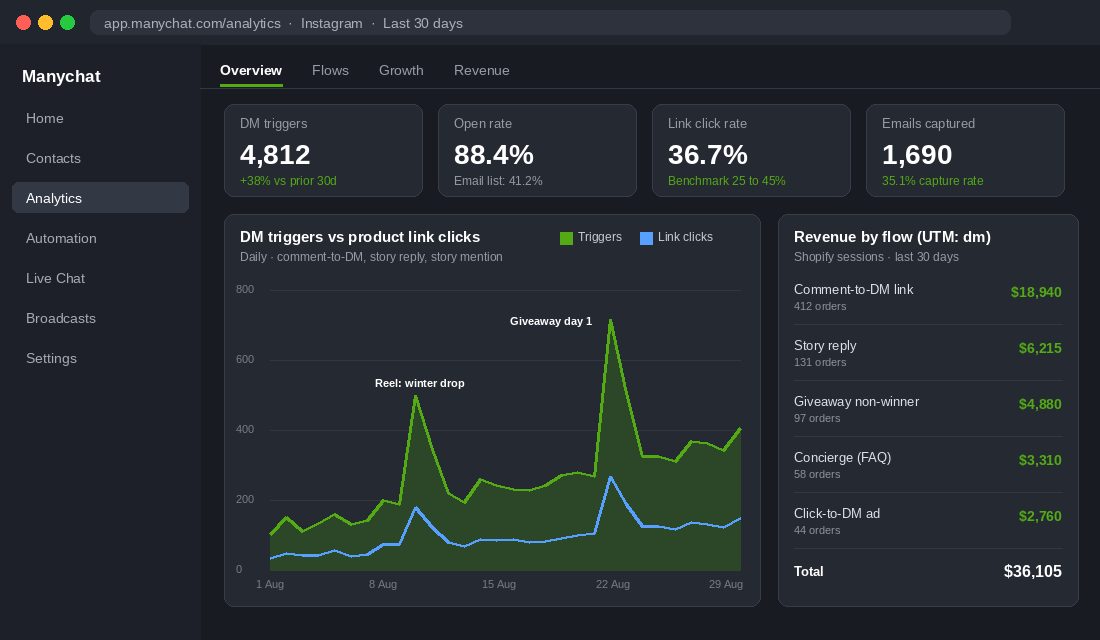Open the Revenue tab

point(482,71)
